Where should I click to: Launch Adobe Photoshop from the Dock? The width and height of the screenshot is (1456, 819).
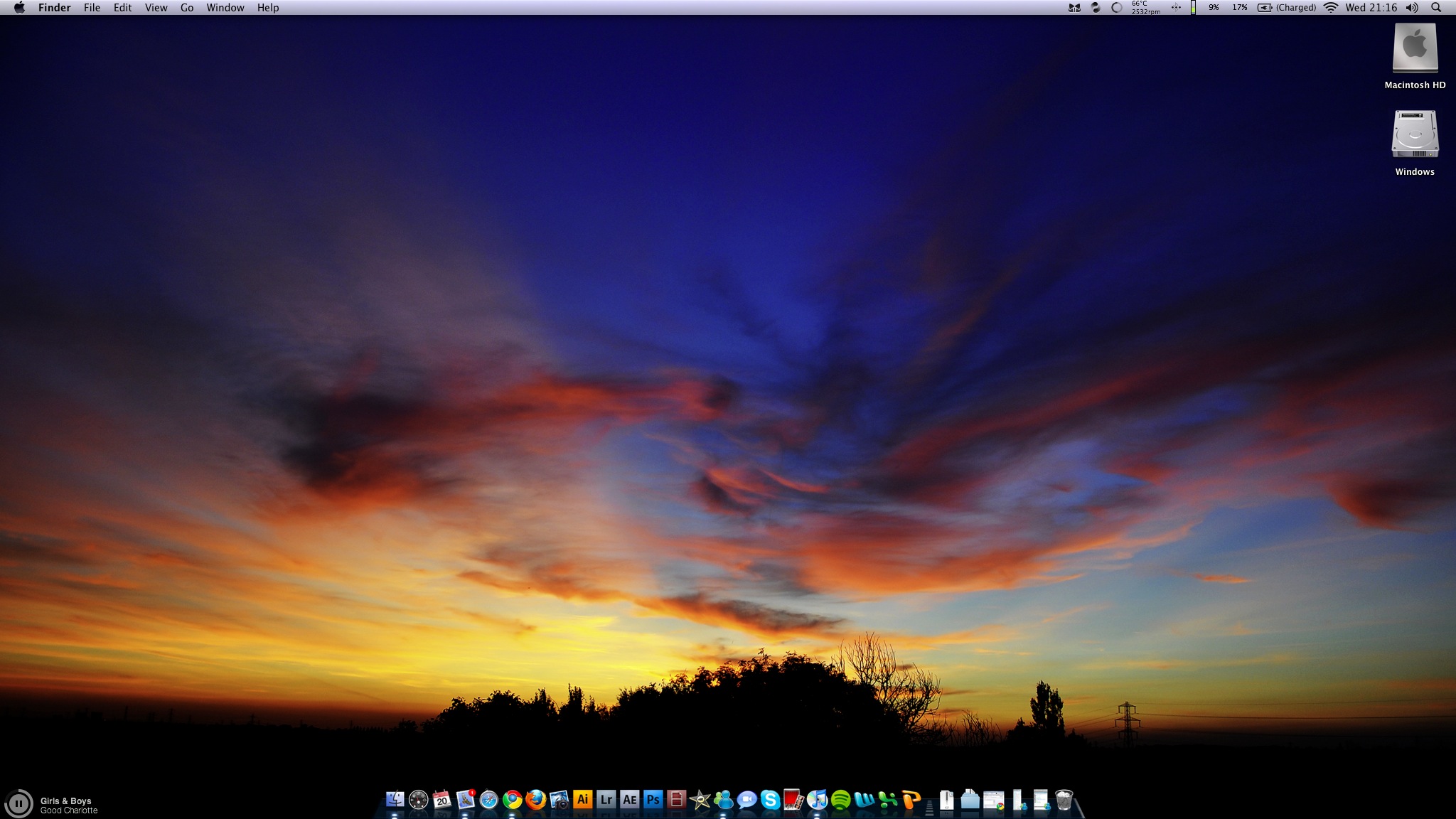(653, 800)
